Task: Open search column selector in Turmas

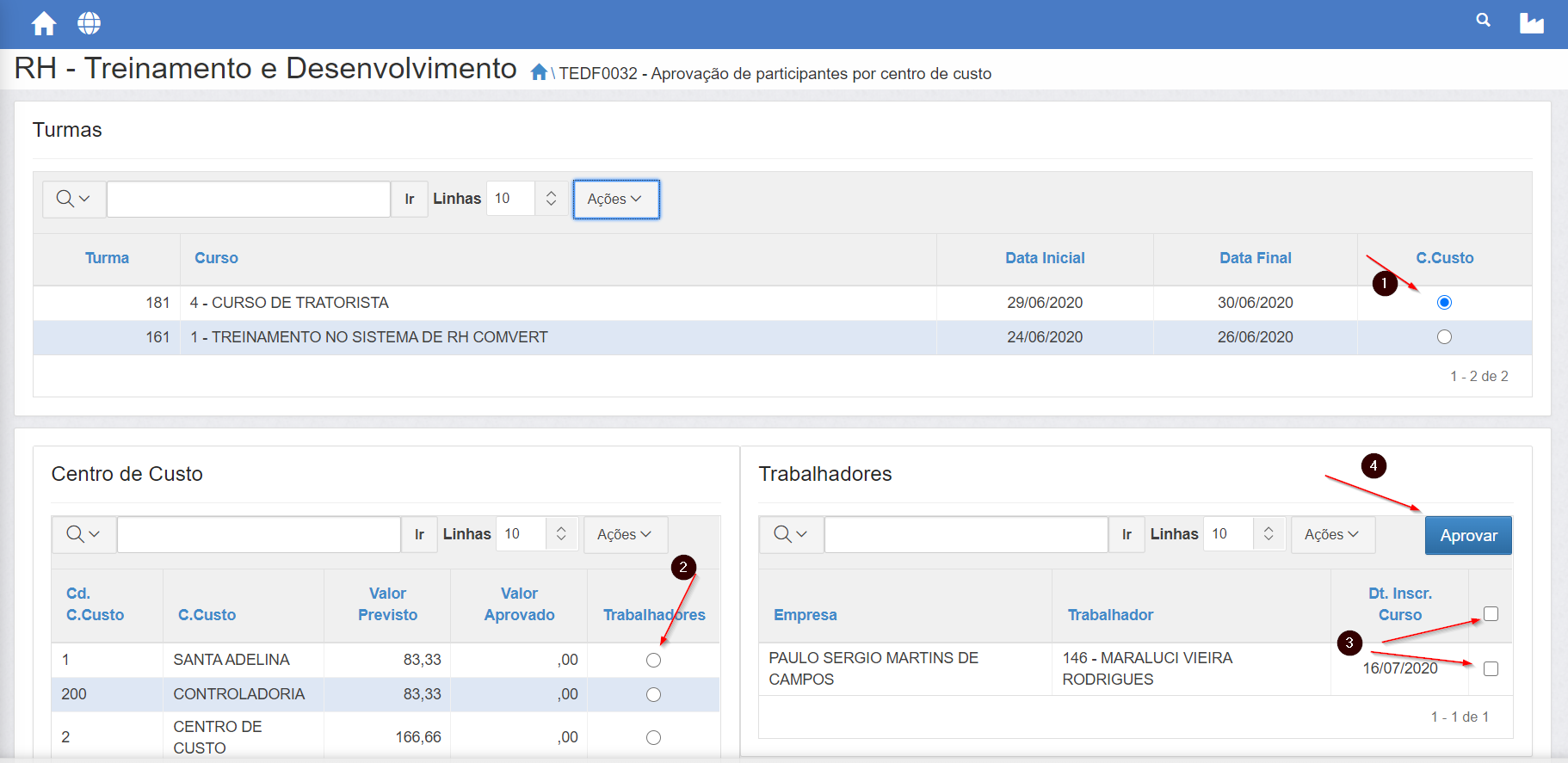Action: tap(73, 199)
